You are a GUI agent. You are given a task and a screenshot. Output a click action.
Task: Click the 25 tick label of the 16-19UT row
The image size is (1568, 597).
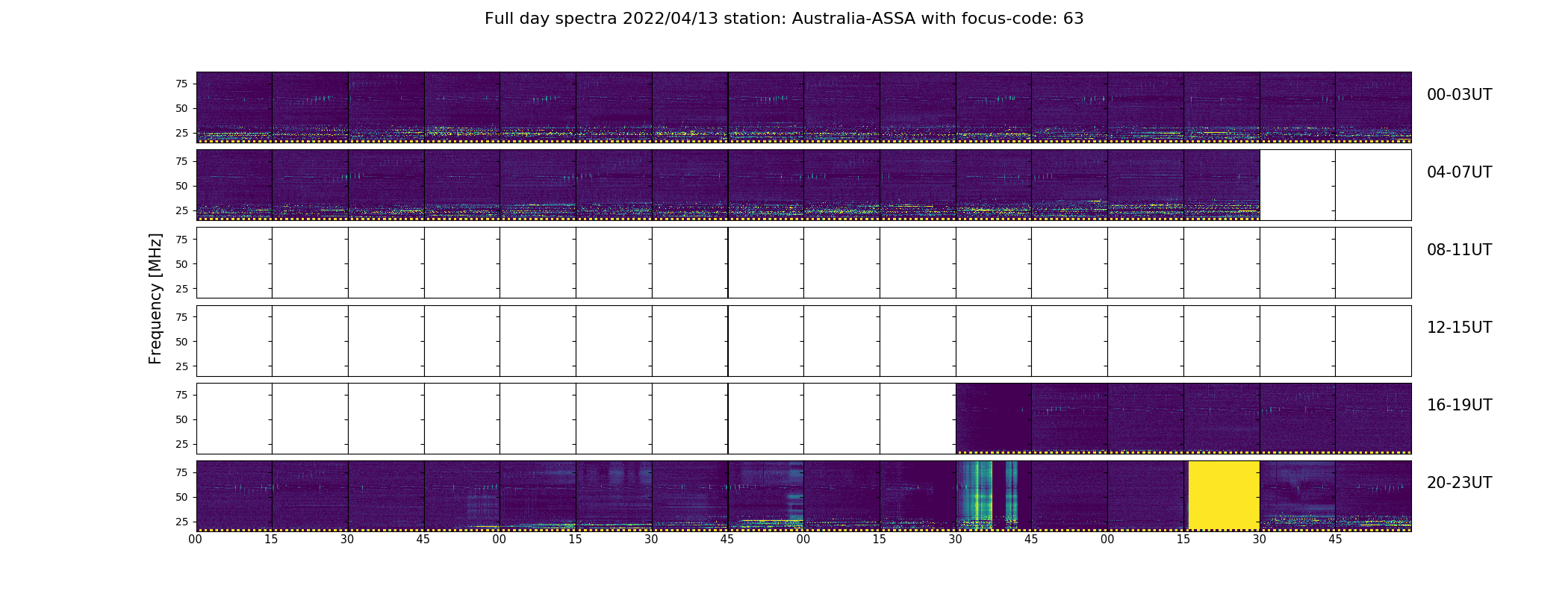[x=181, y=445]
